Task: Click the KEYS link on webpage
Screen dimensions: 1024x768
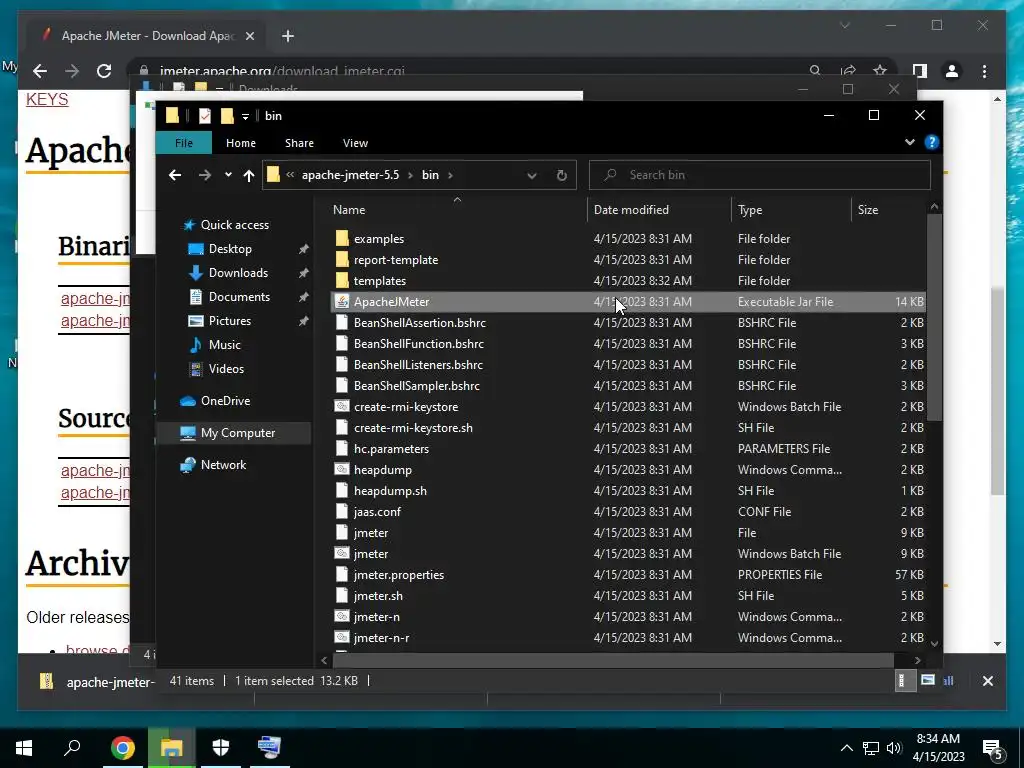Action: click(x=47, y=99)
